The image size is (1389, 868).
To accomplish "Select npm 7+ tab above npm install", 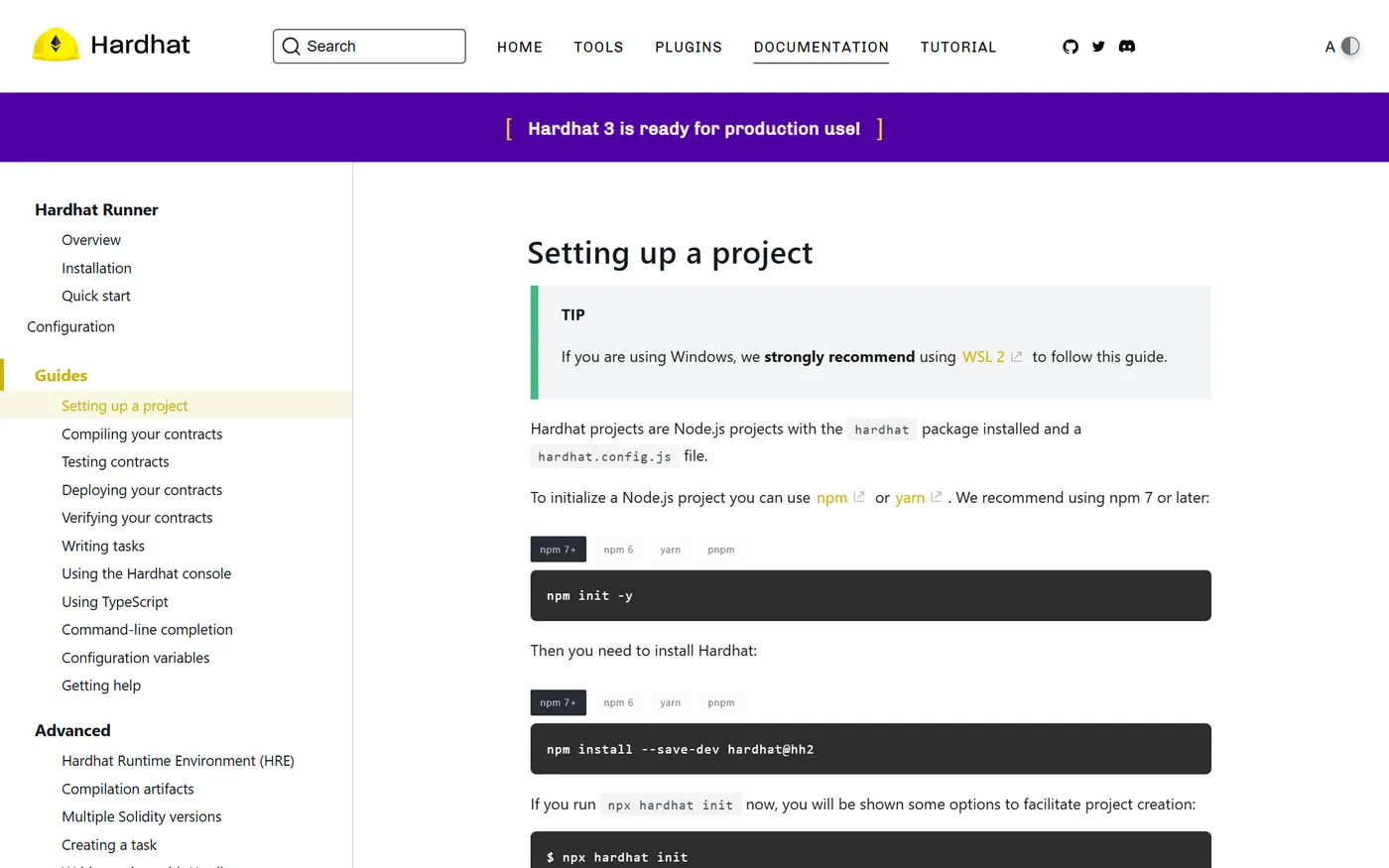I will click(x=558, y=702).
